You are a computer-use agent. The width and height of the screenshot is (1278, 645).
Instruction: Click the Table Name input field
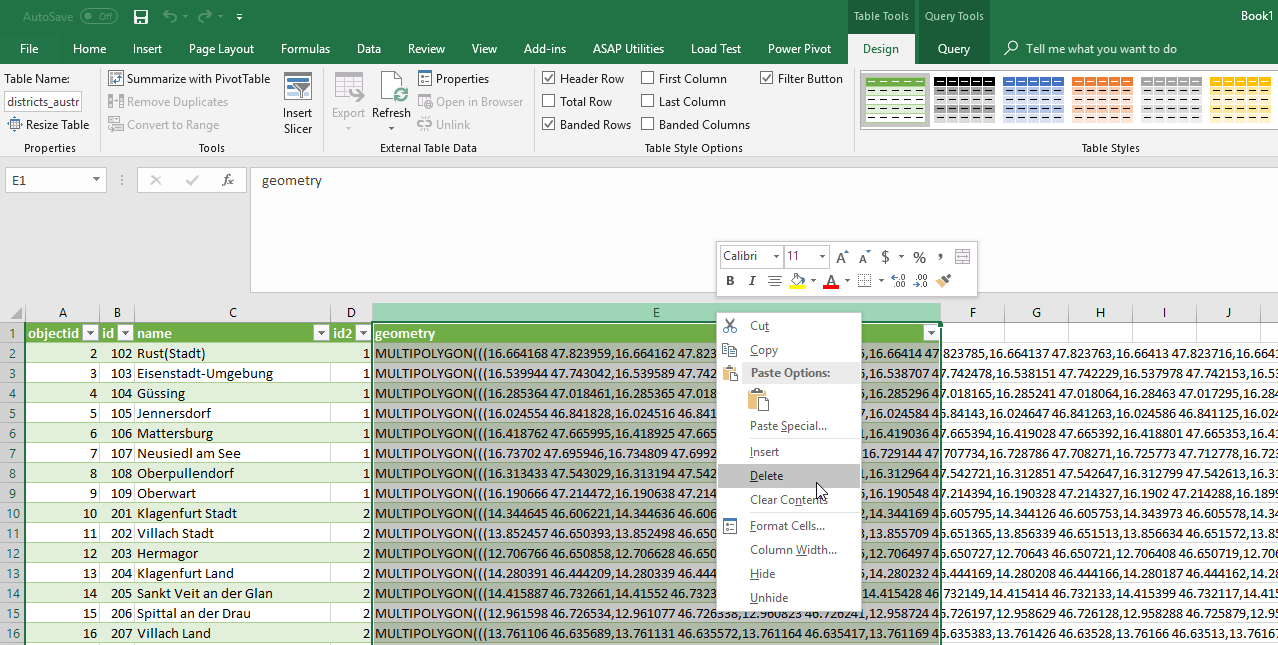point(43,101)
